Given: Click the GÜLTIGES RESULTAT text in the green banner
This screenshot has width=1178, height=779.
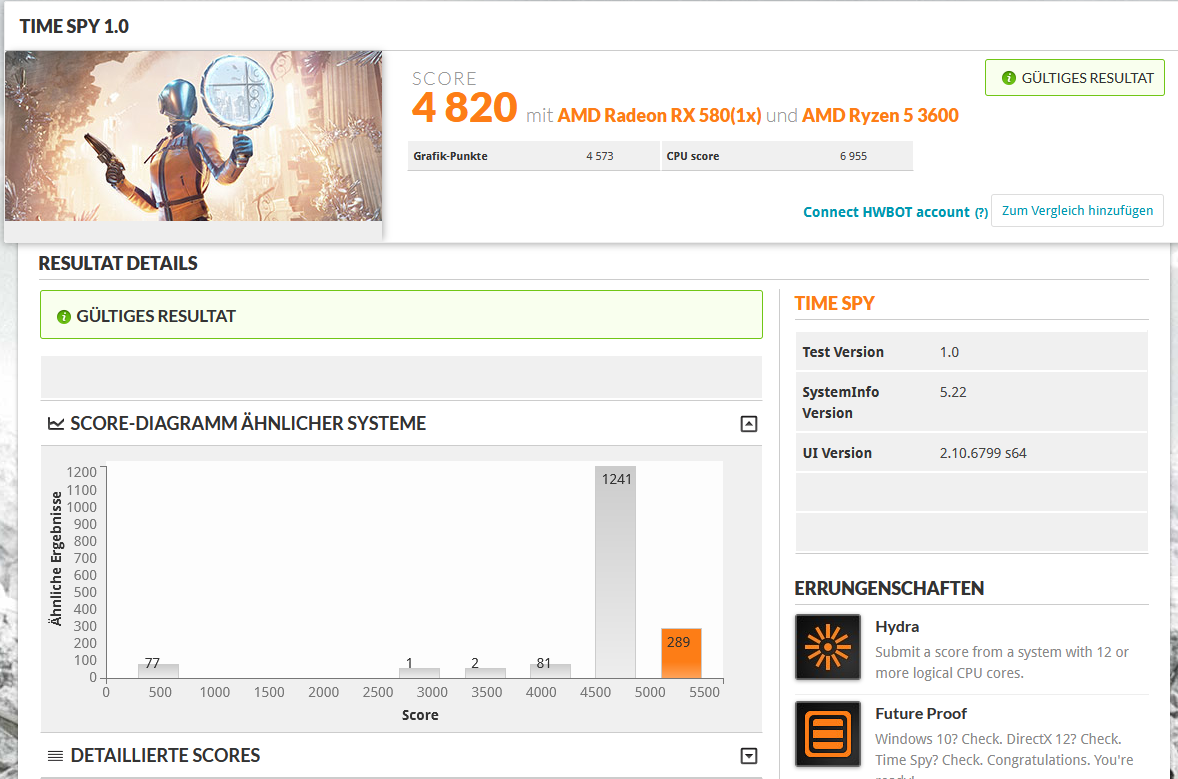Looking at the screenshot, I should (x=156, y=316).
